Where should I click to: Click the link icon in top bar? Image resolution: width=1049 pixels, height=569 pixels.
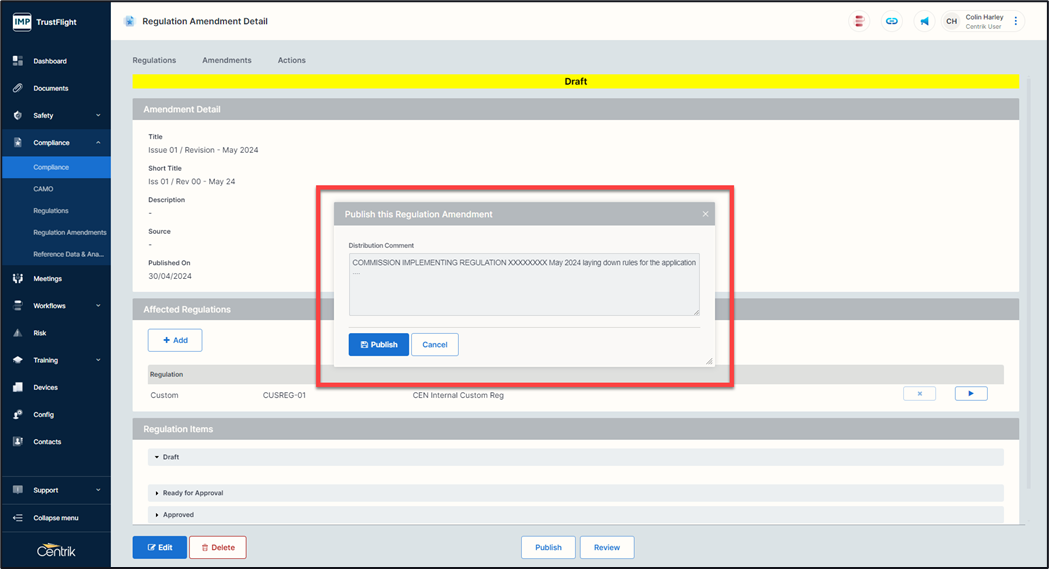pos(892,21)
